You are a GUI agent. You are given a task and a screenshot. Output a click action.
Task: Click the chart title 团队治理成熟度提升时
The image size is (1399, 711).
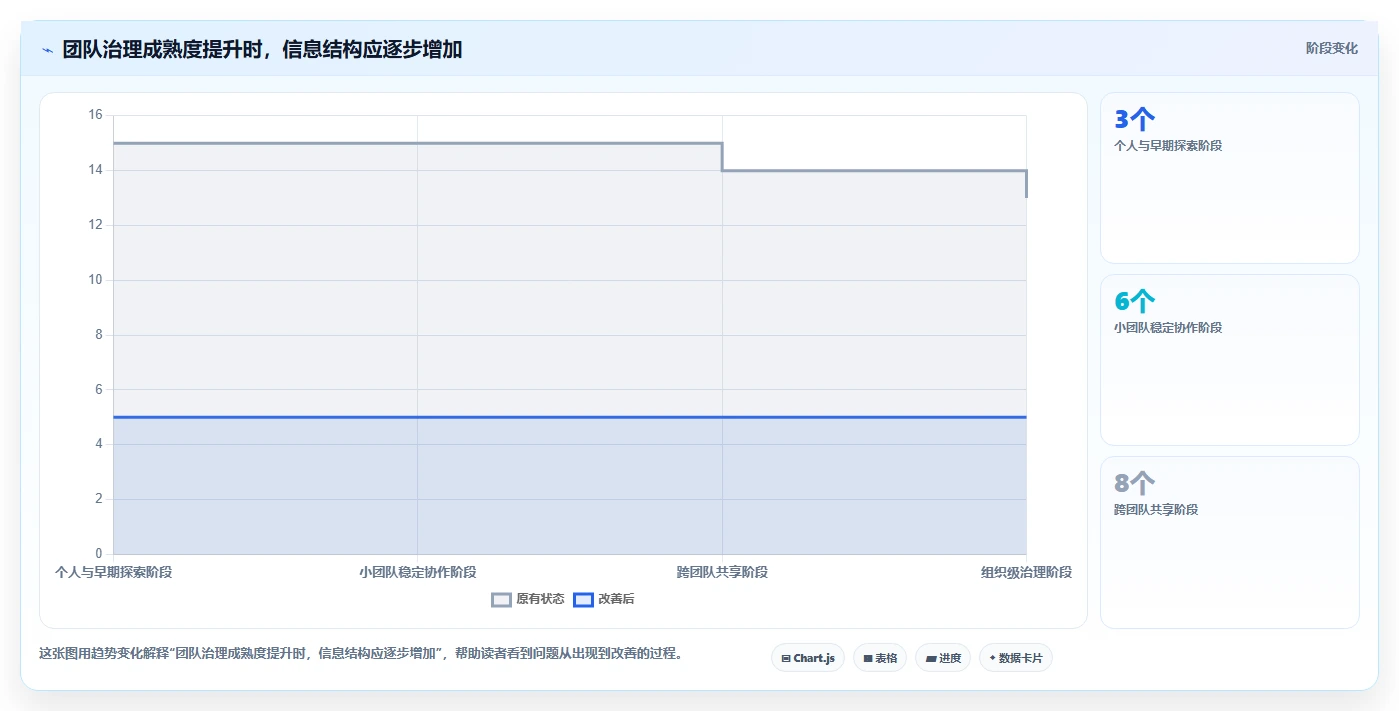tap(262, 49)
